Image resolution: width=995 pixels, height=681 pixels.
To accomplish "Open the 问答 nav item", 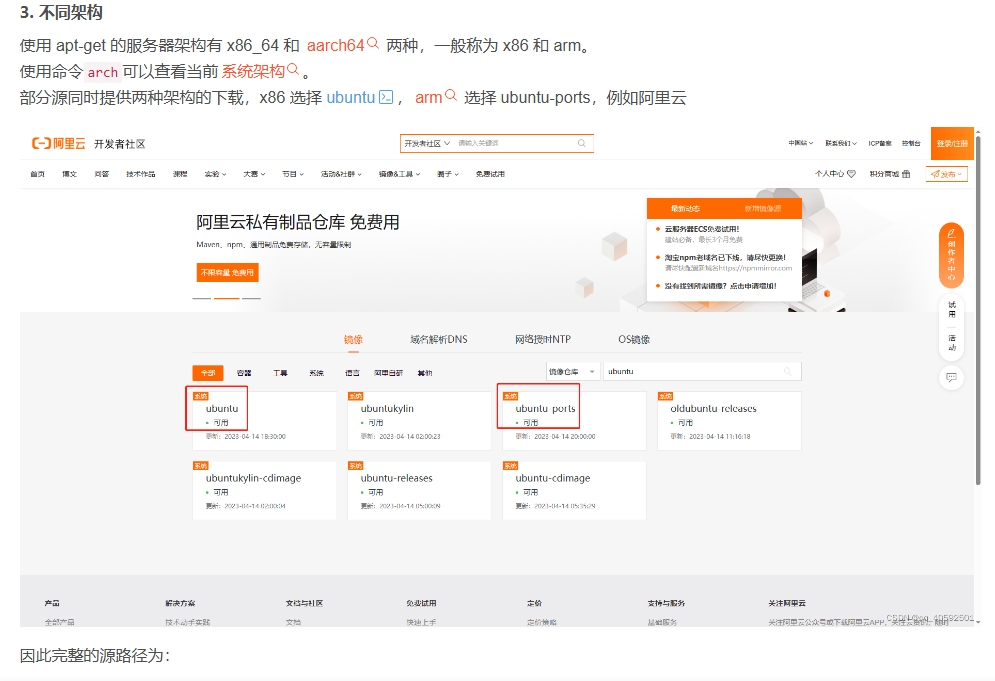I will 102,174.
